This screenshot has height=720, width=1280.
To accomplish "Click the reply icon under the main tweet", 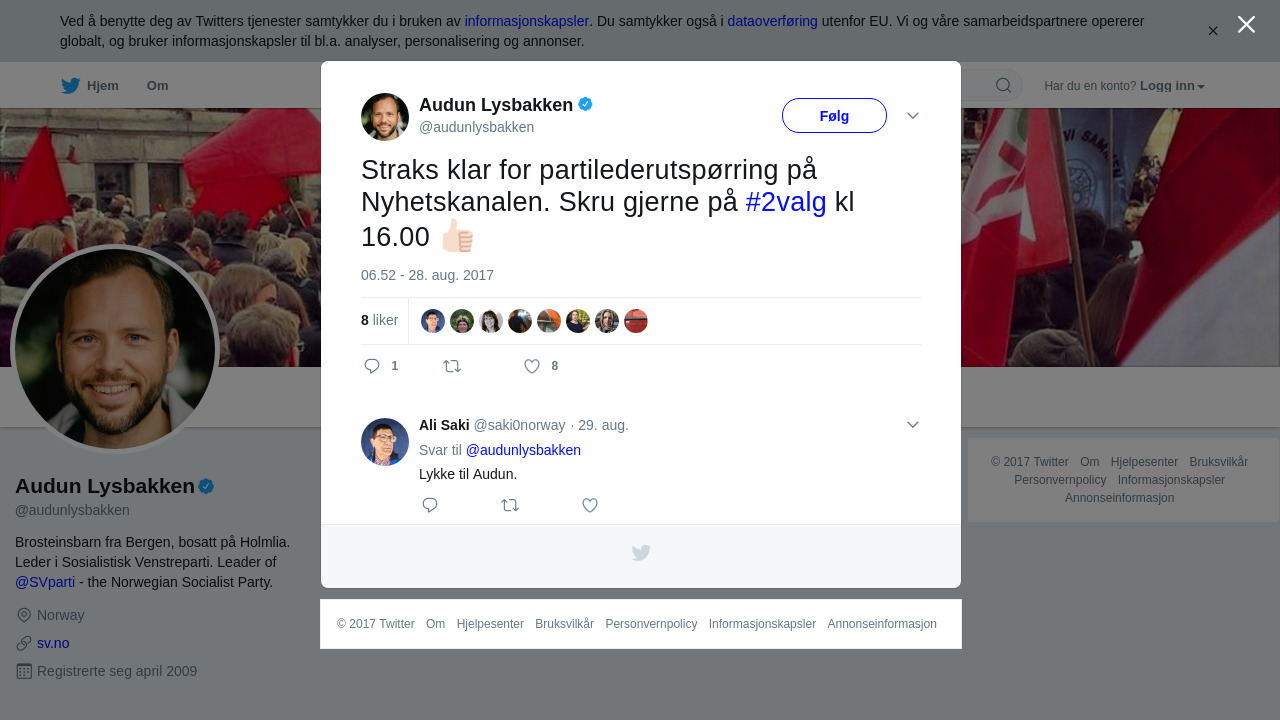I will click(x=372, y=366).
